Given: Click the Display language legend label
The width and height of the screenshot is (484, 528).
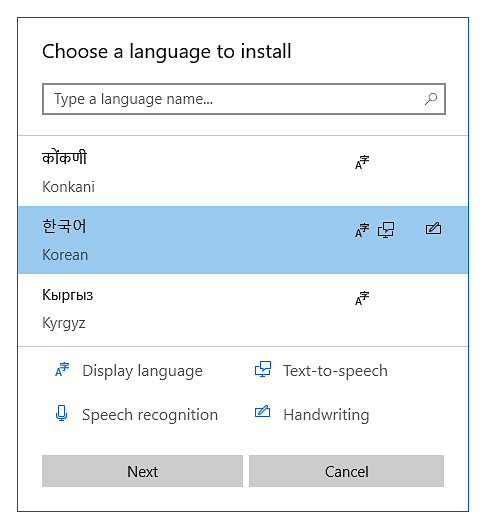Looking at the screenshot, I should pyautogui.click(x=142, y=371).
